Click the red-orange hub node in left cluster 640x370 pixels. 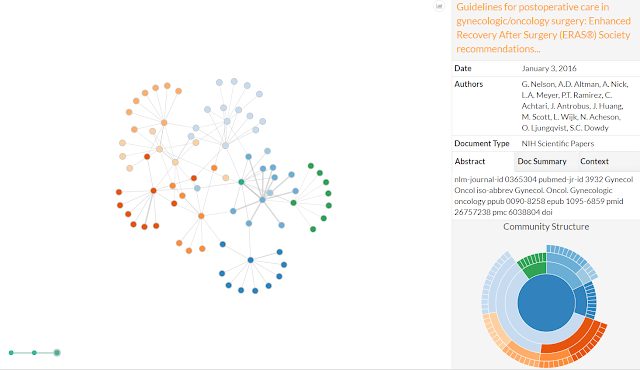click(153, 191)
